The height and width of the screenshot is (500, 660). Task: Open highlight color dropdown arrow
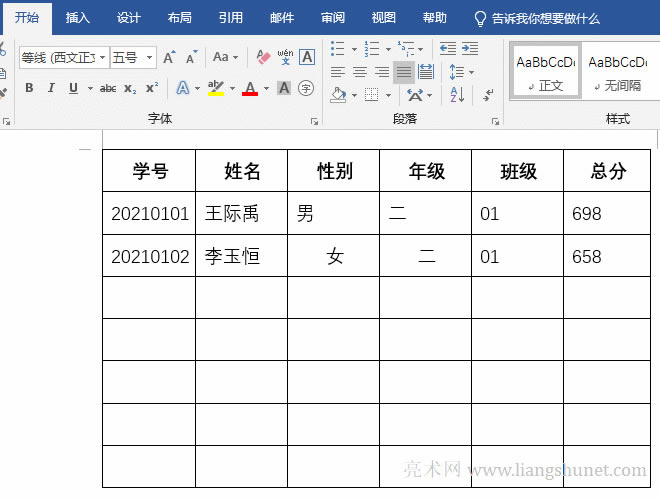click(x=232, y=88)
